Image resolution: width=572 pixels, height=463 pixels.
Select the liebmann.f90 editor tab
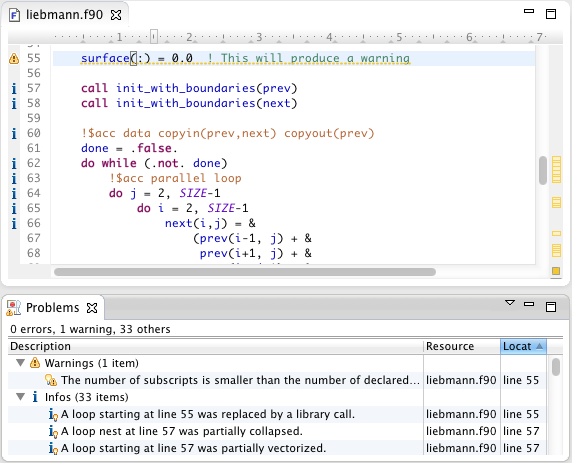(64, 15)
